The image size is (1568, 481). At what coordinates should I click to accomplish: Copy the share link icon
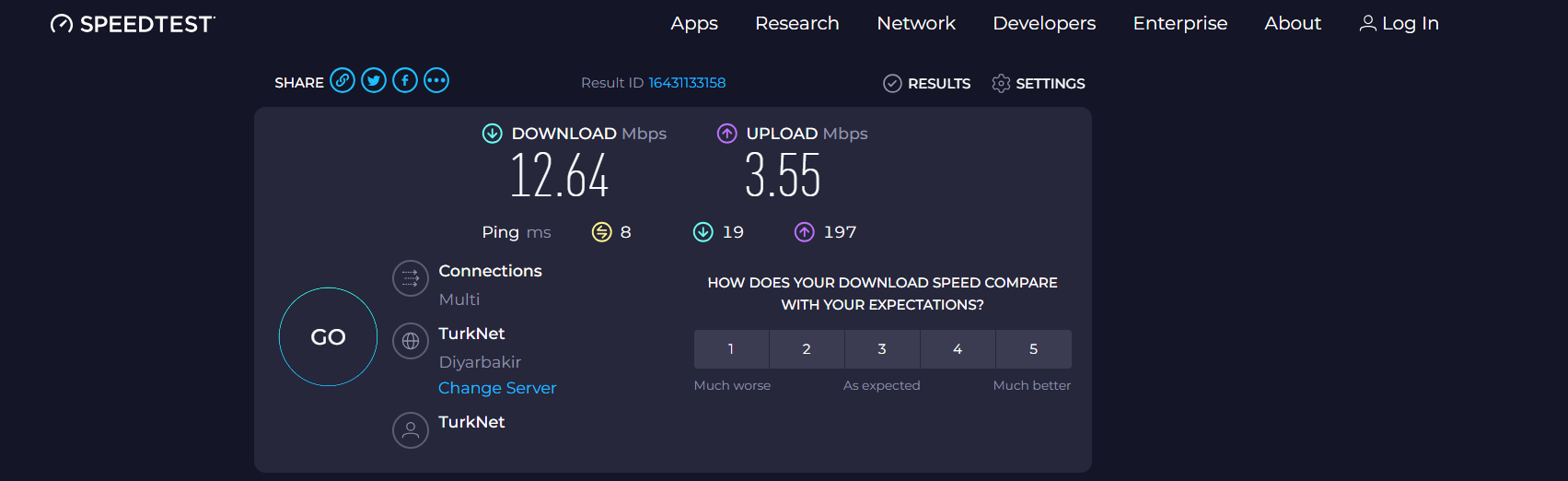click(x=343, y=80)
